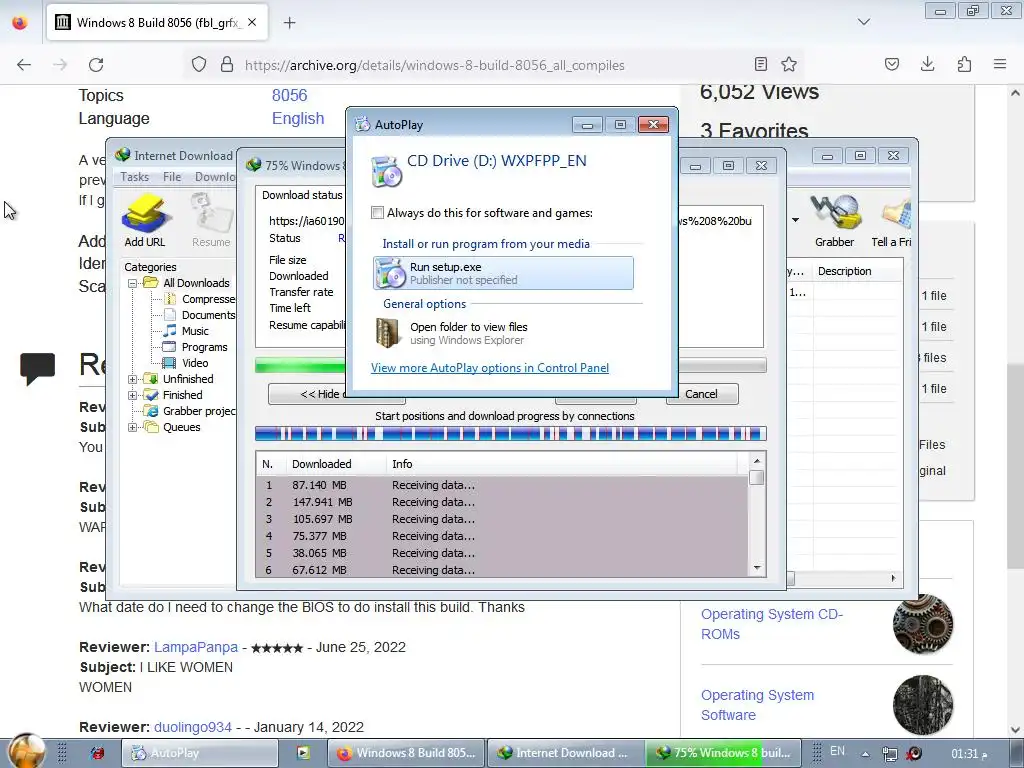Expand the Queues category node
The image size is (1024, 768).
(x=133, y=428)
